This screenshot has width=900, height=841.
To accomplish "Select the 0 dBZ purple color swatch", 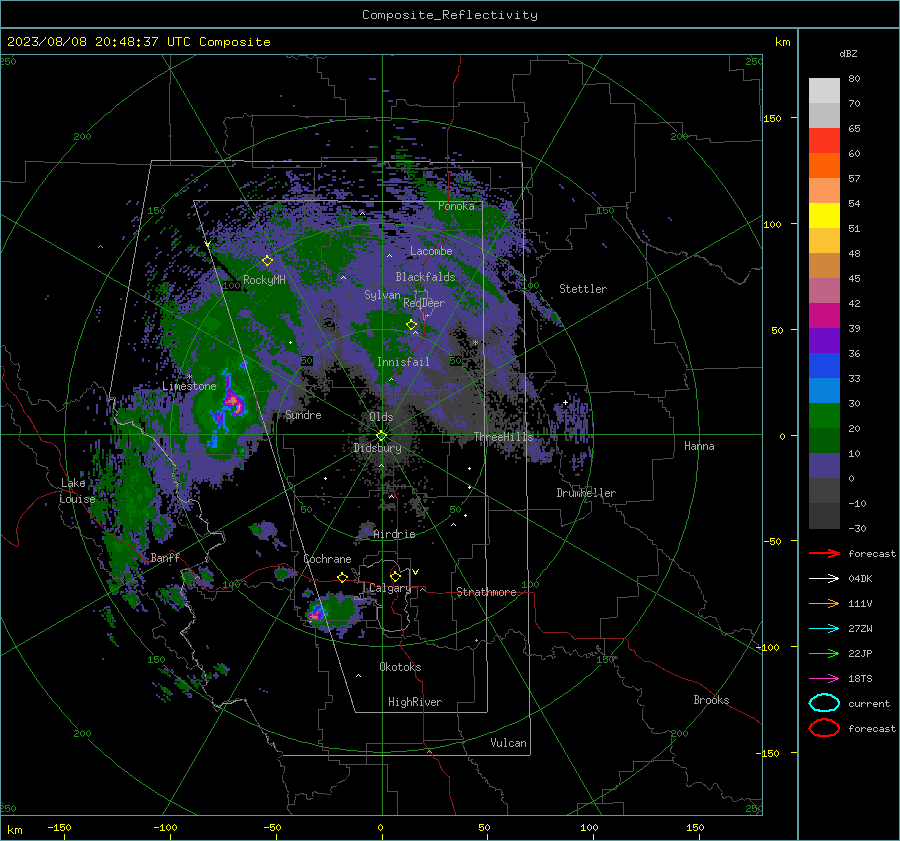I will coord(824,466).
